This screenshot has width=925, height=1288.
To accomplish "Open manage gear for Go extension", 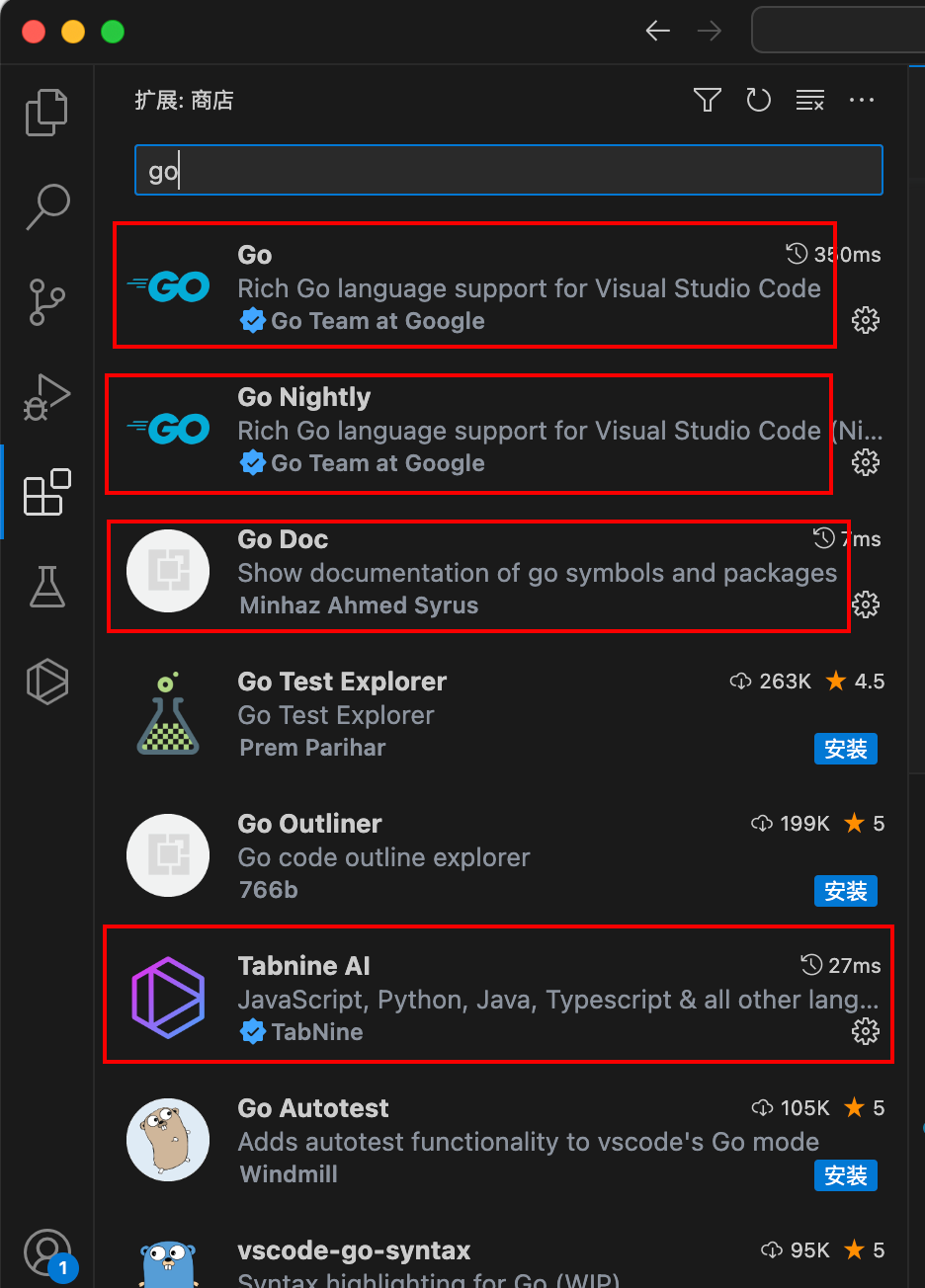I will pos(865,320).
